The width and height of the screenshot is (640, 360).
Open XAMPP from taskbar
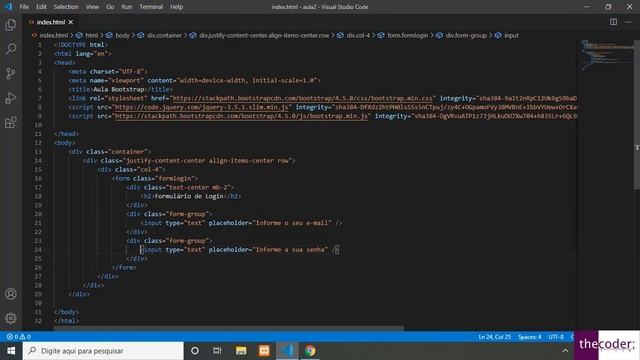[264, 351]
